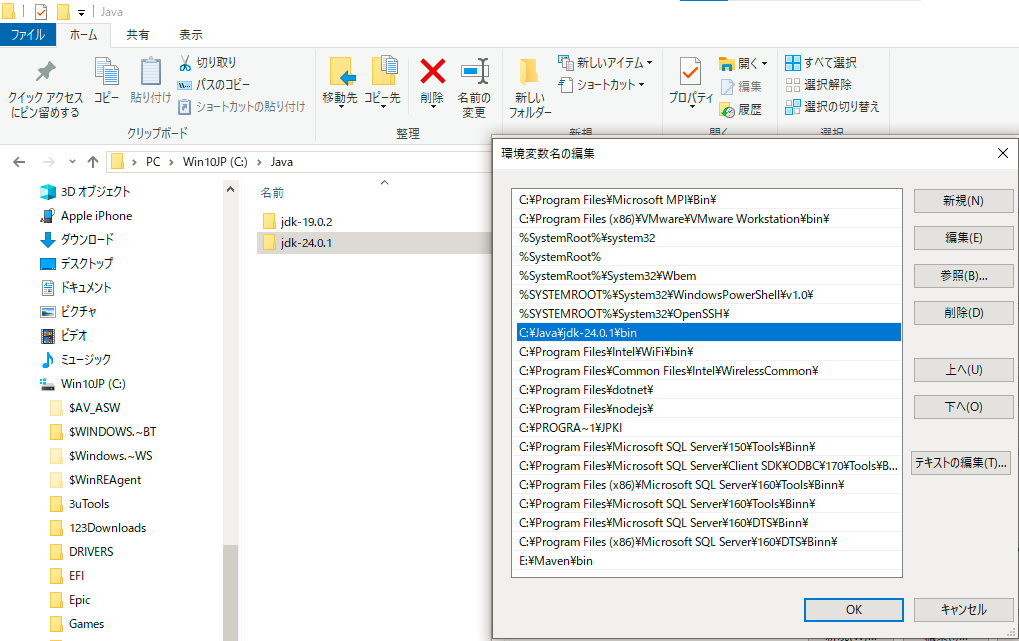
Task: Switch to the ホーム ribbon tab
Action: click(x=84, y=35)
